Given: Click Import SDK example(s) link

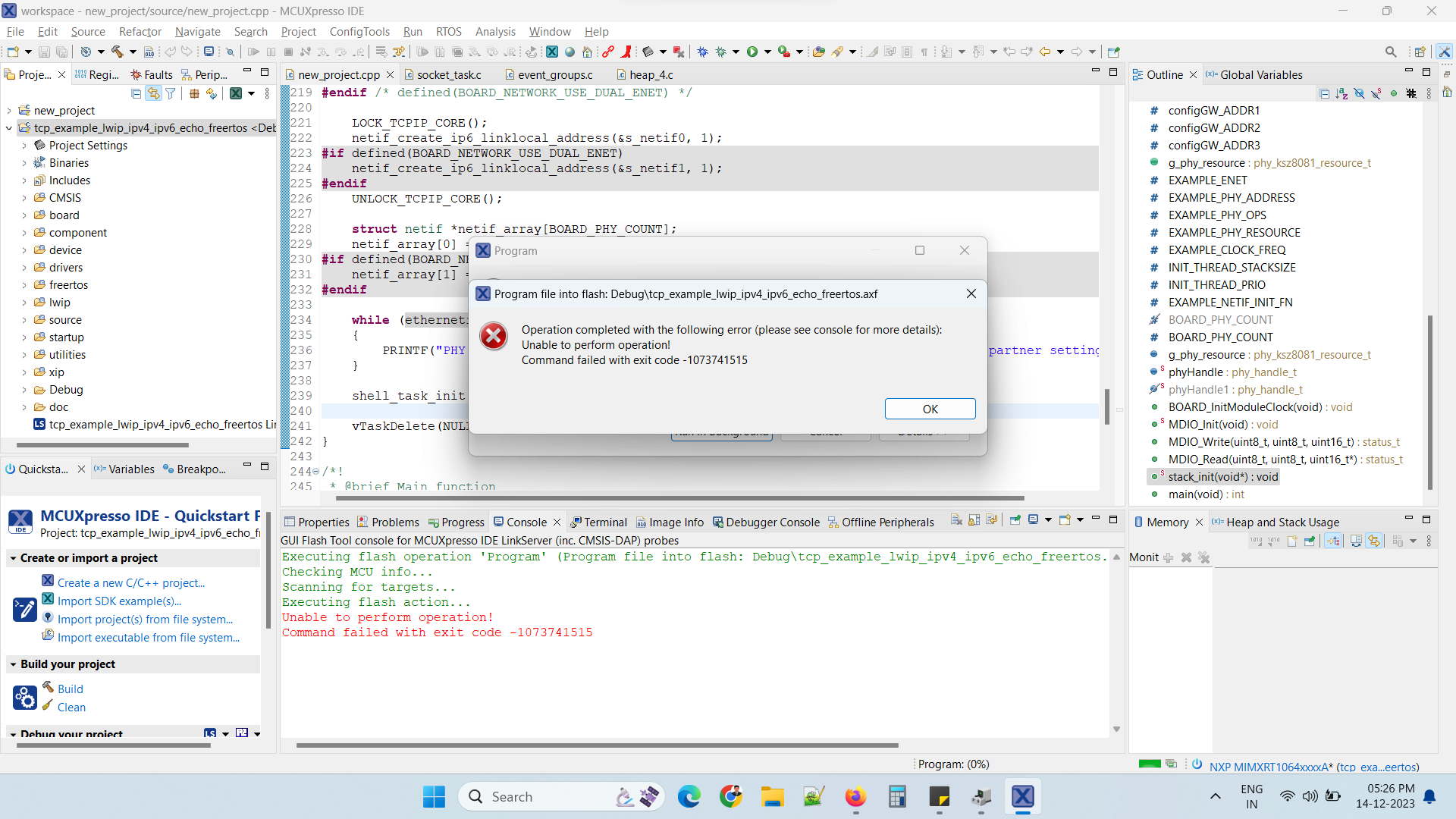Looking at the screenshot, I should point(119,601).
